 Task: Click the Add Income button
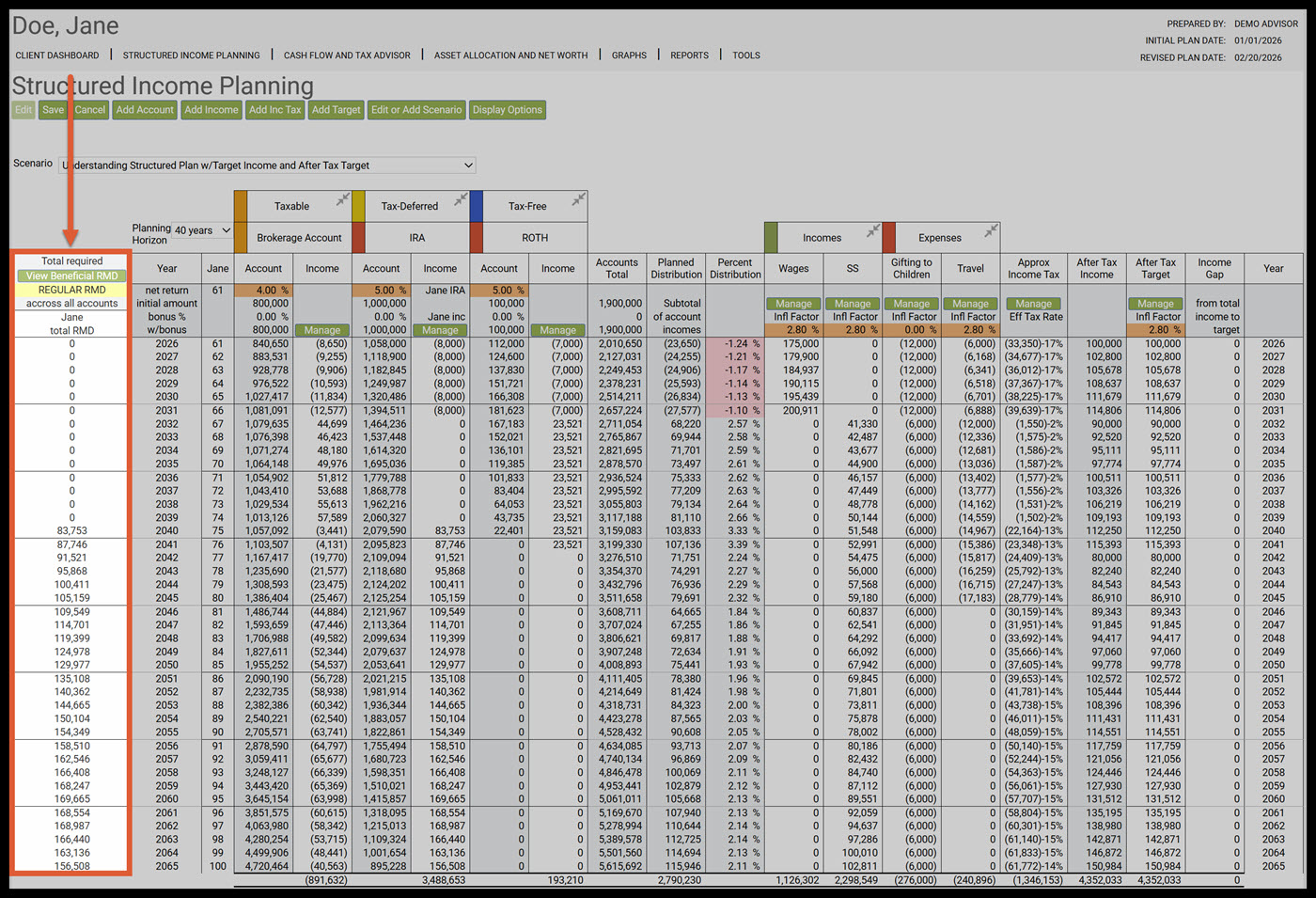(211, 110)
